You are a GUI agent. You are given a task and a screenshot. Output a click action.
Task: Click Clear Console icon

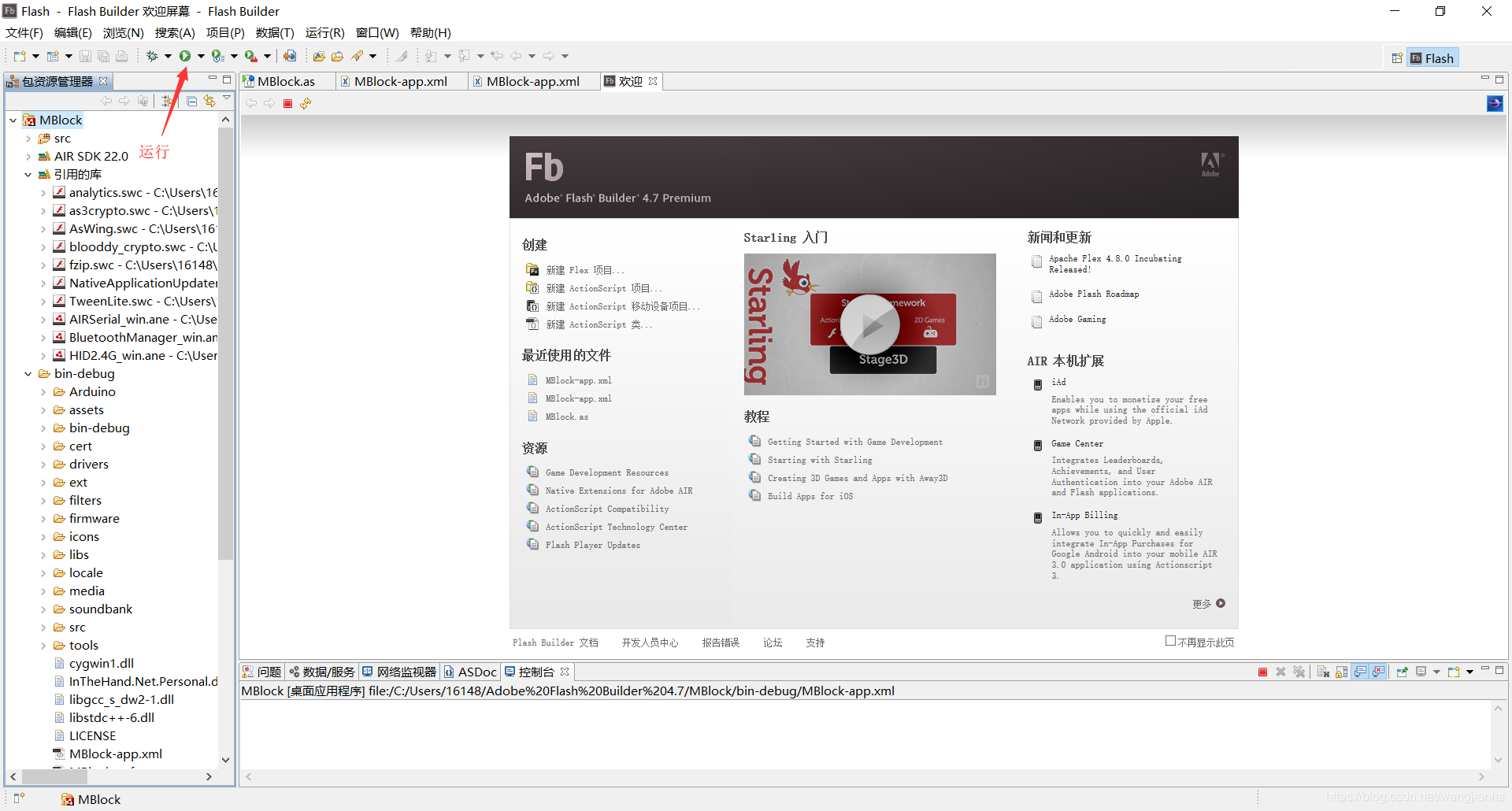1323,672
